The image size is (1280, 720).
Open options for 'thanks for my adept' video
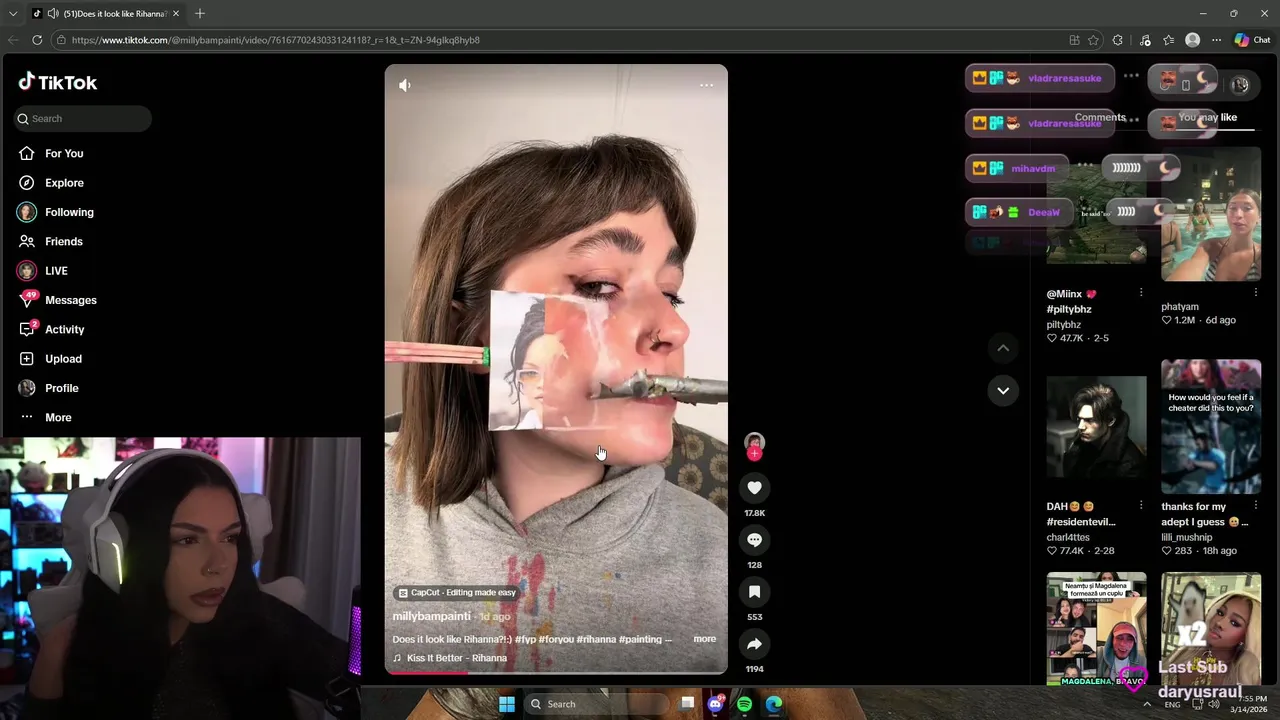coord(1256,506)
